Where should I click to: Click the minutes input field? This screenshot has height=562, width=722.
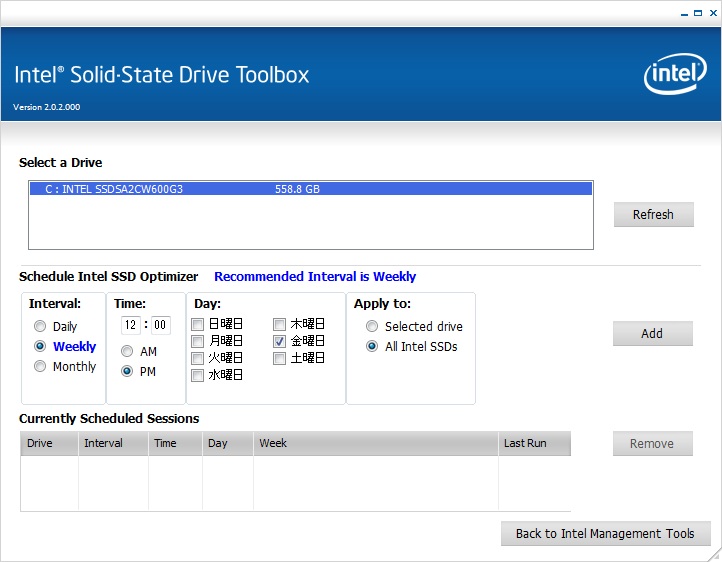[160, 324]
